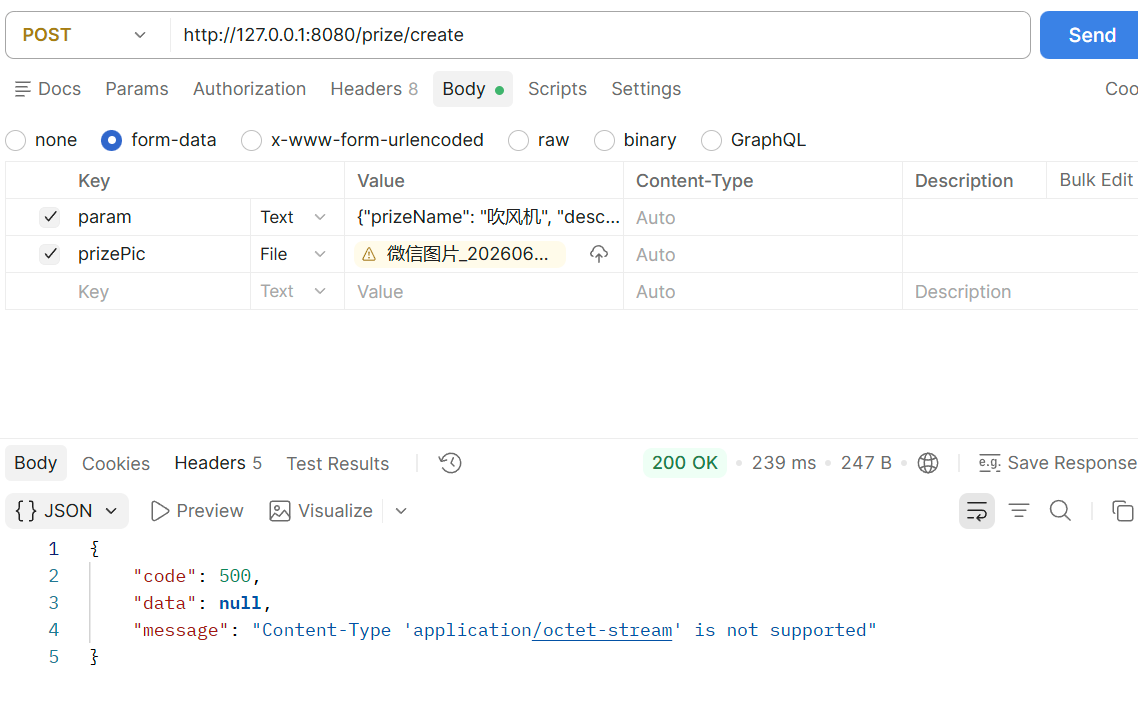Select the raw body radio option
The height and width of the screenshot is (711, 1138).
(x=518, y=140)
